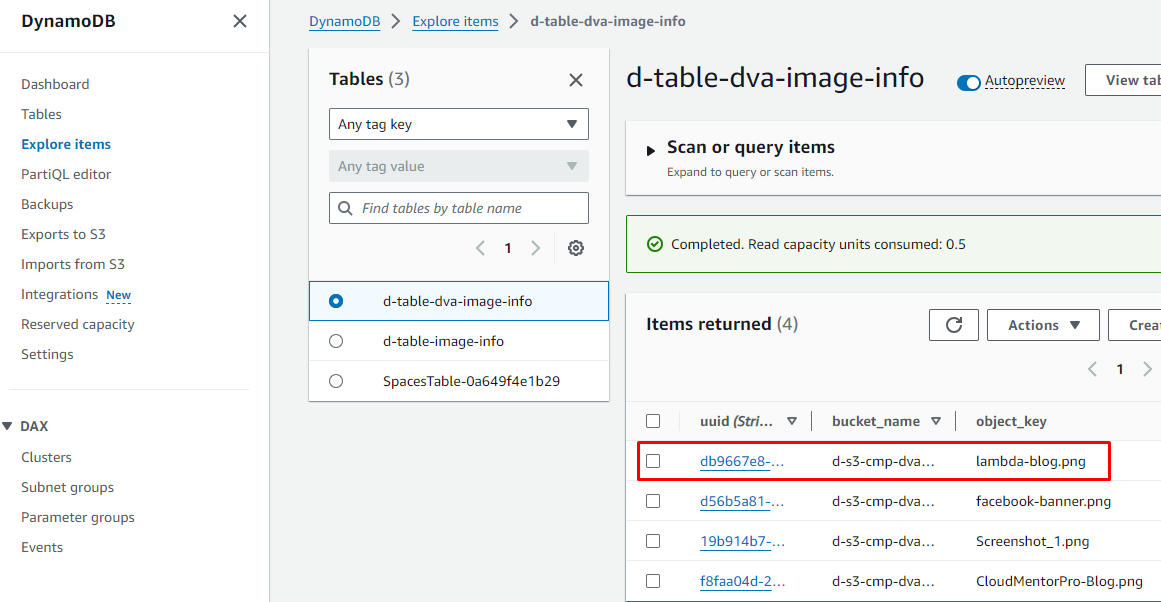Navigate to Backups in the sidebar
1161x602 pixels.
tap(47, 204)
